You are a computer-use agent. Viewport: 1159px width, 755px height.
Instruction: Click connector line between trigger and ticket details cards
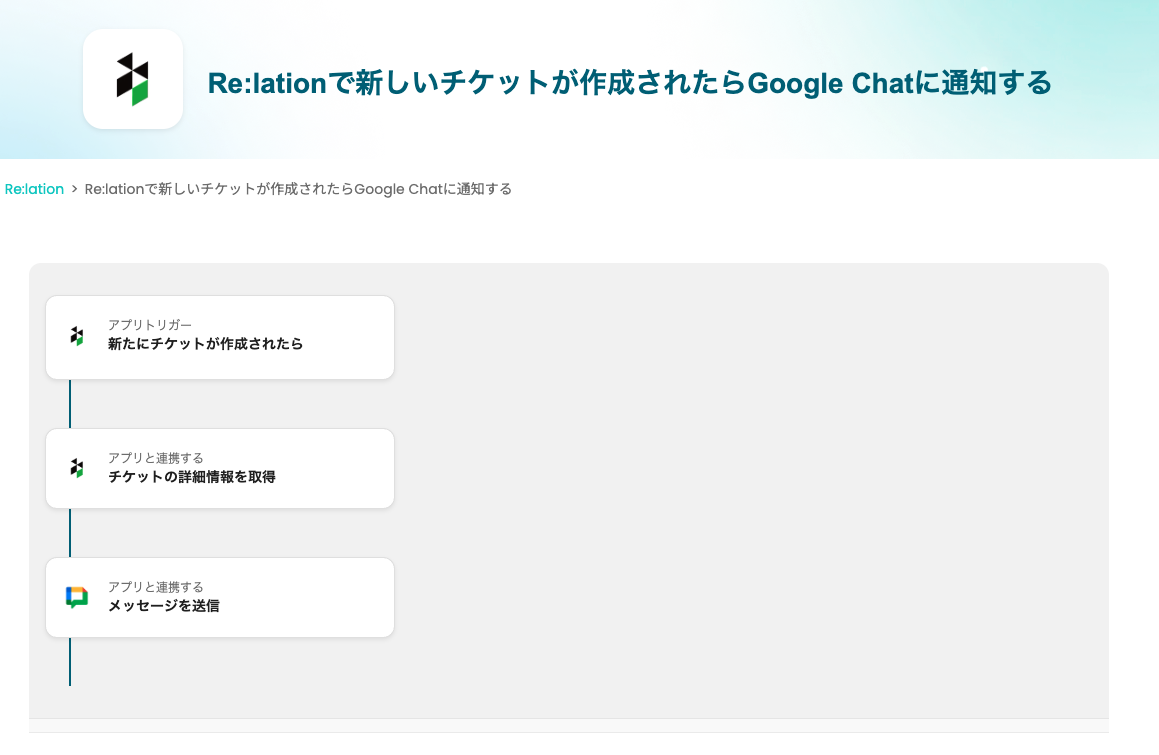pos(70,404)
